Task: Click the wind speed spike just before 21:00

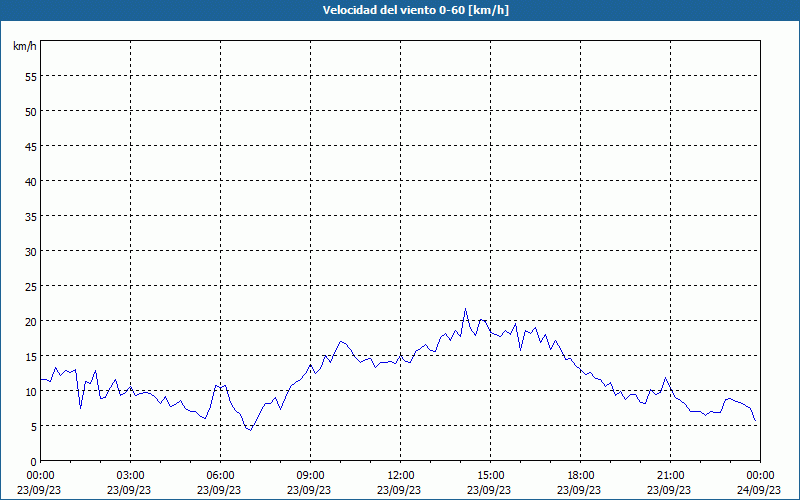Action: [665, 378]
